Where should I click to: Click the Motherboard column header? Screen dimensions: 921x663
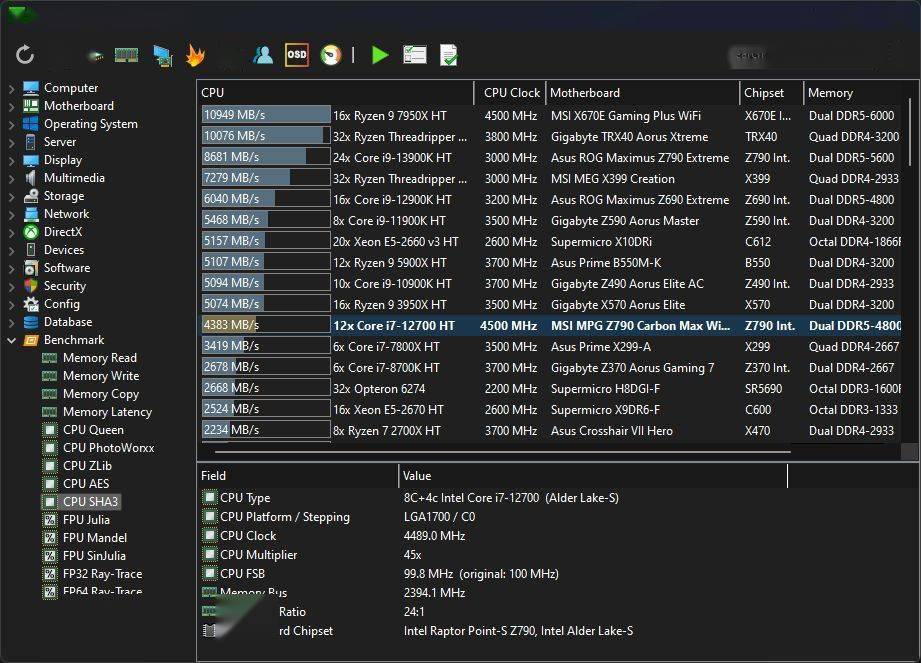tap(585, 93)
